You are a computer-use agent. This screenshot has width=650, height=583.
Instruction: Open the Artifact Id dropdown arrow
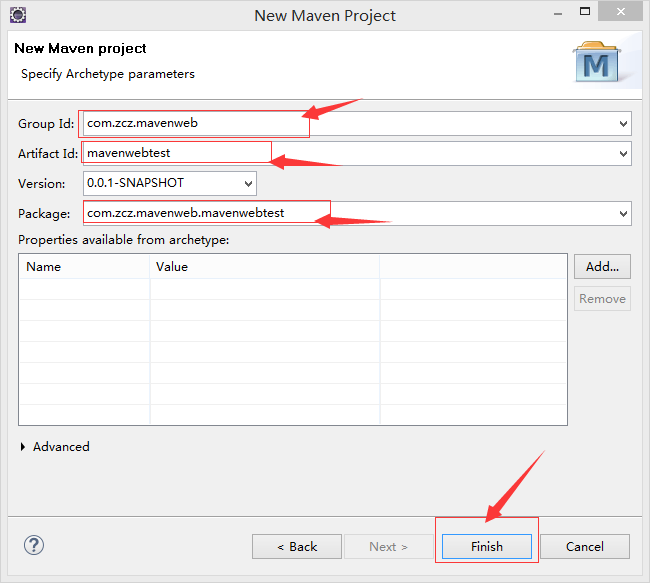coord(623,153)
